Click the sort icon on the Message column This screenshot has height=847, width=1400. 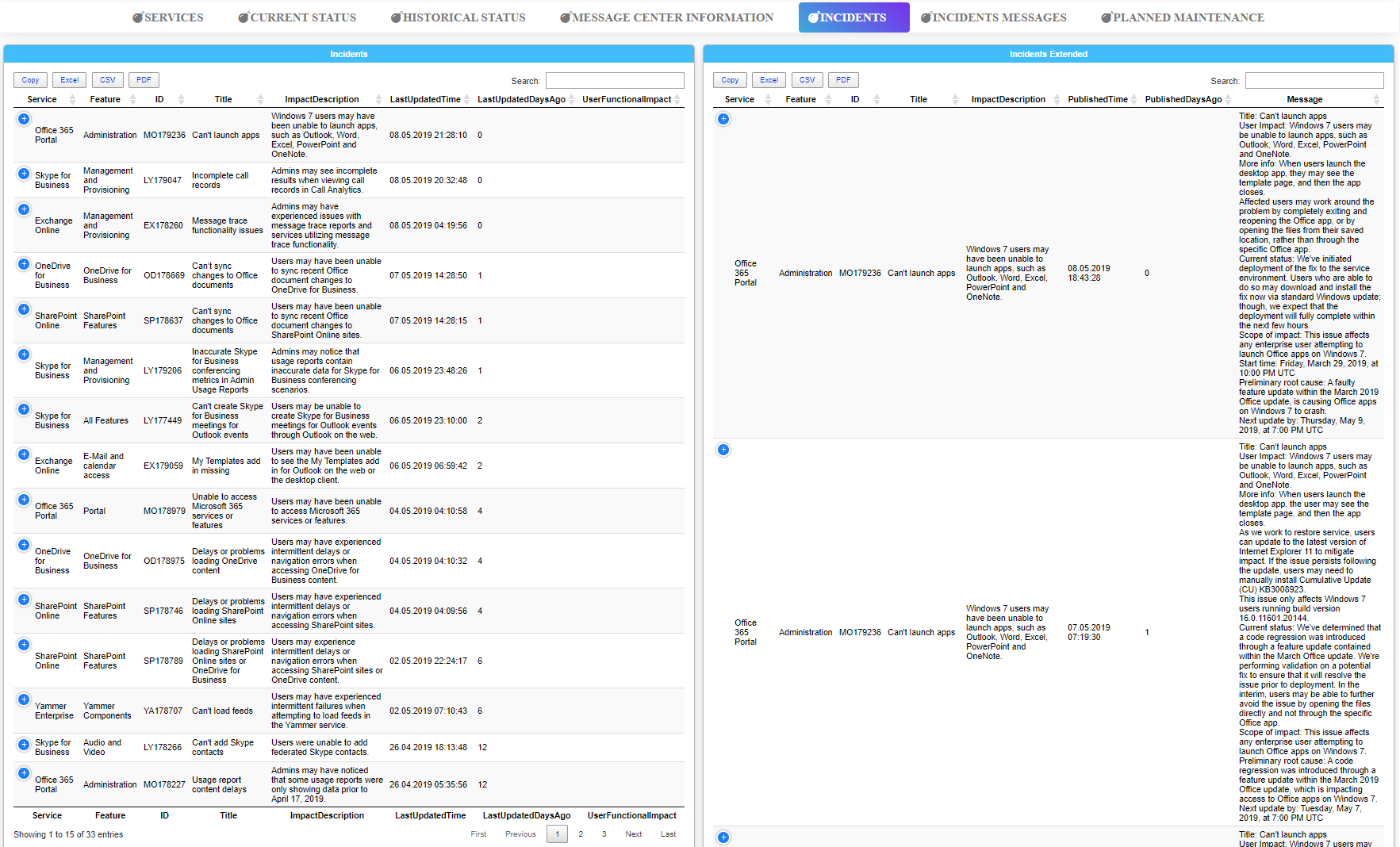coord(1378,99)
